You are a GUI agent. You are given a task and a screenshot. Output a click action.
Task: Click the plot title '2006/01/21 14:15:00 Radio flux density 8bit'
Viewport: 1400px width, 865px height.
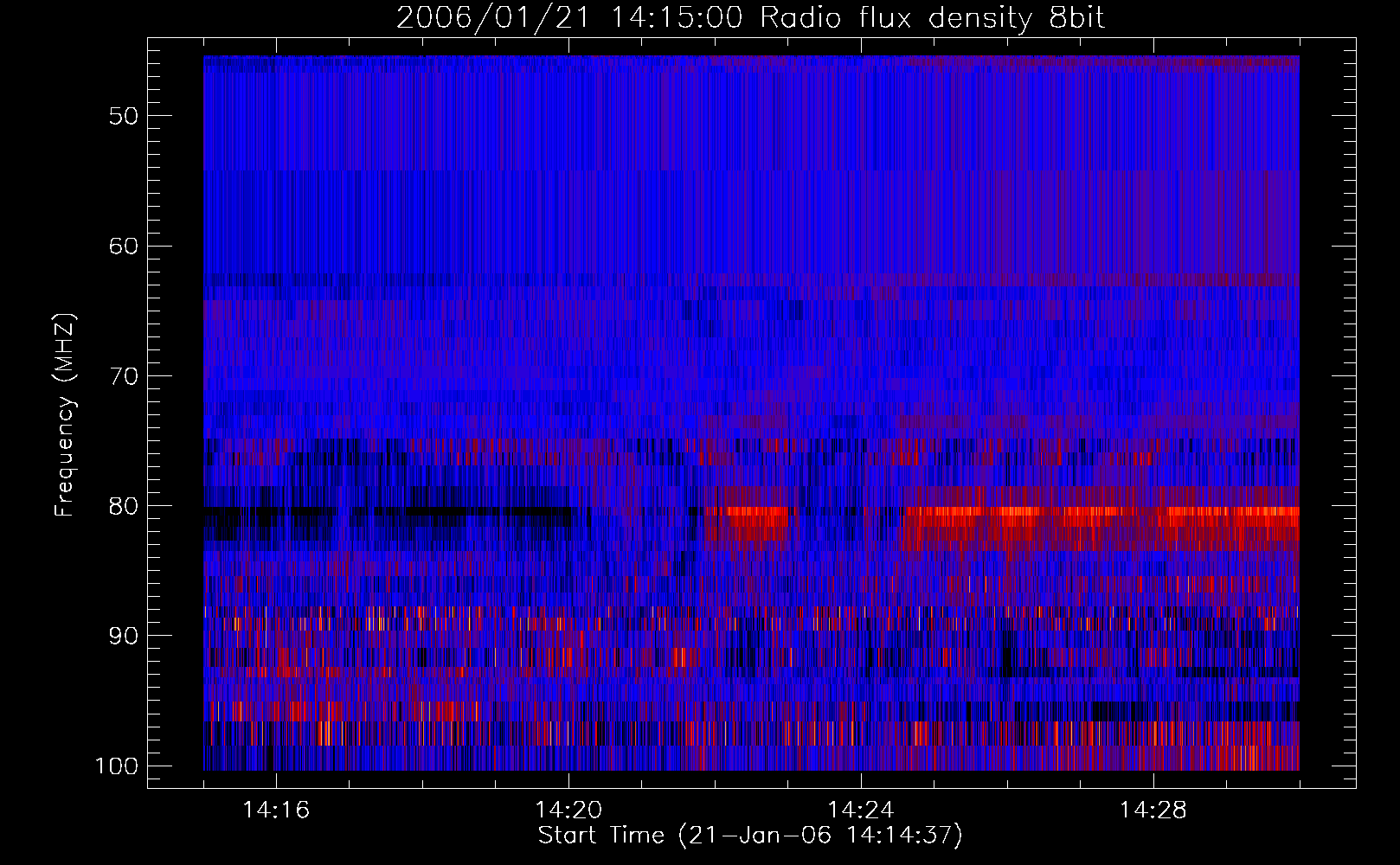click(750, 18)
